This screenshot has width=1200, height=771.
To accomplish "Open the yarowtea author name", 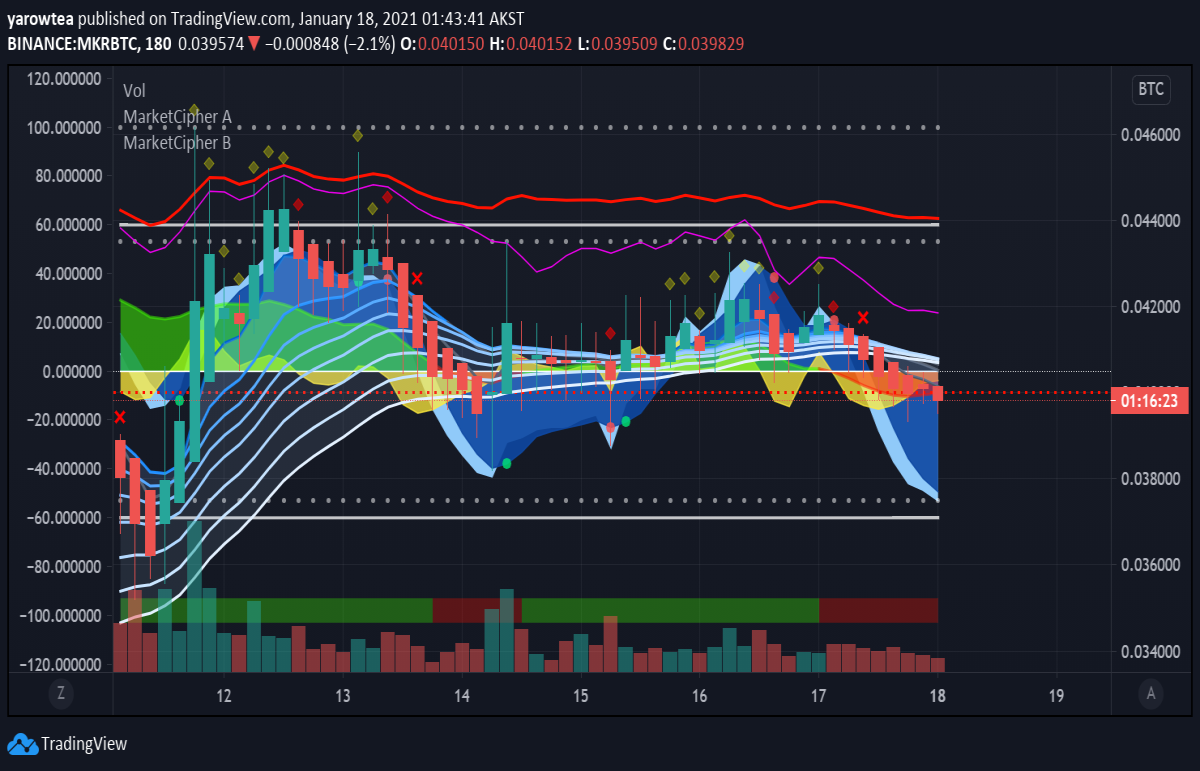I will tap(40, 19).
